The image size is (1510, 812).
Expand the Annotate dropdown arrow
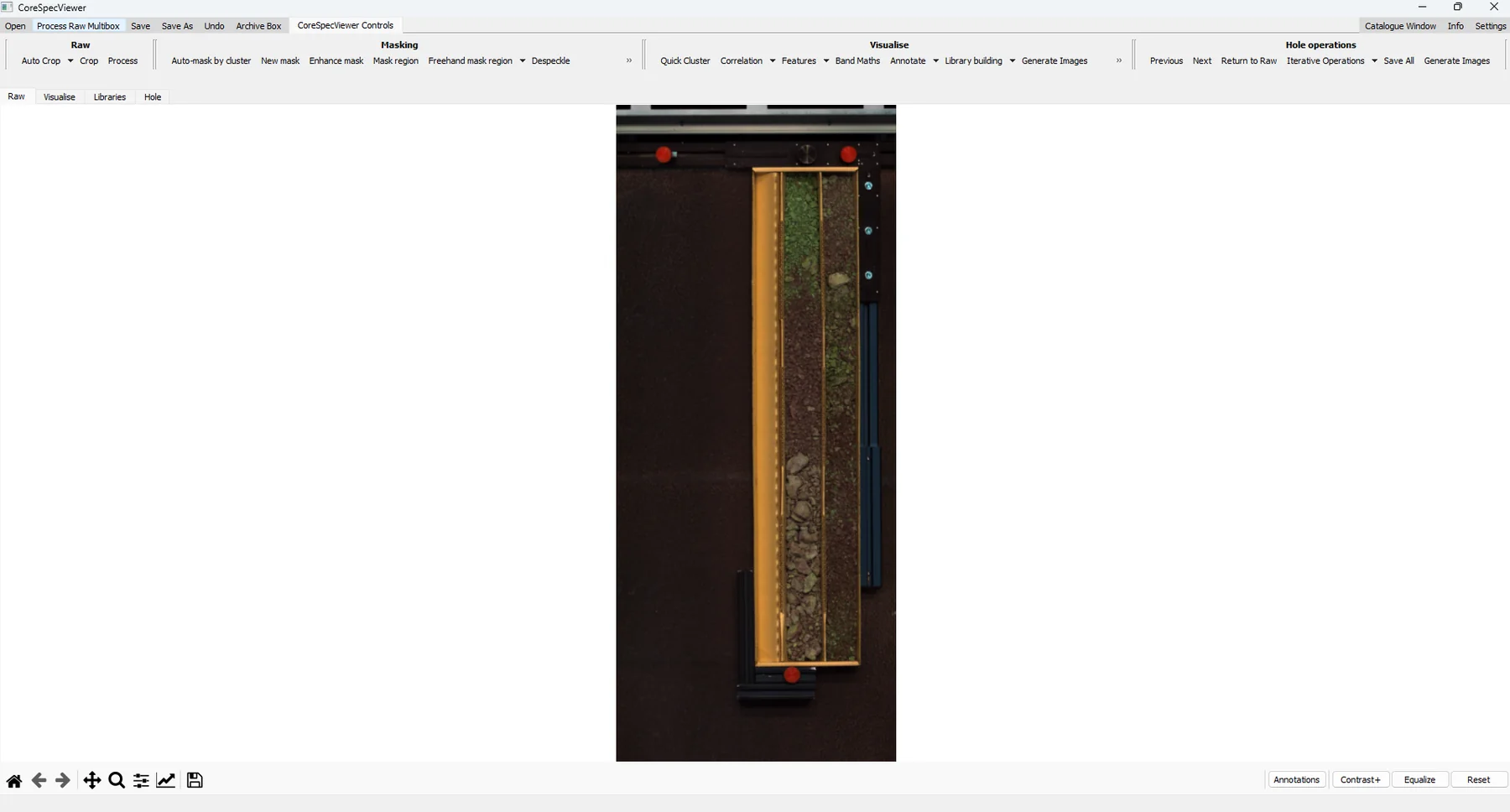click(x=936, y=61)
